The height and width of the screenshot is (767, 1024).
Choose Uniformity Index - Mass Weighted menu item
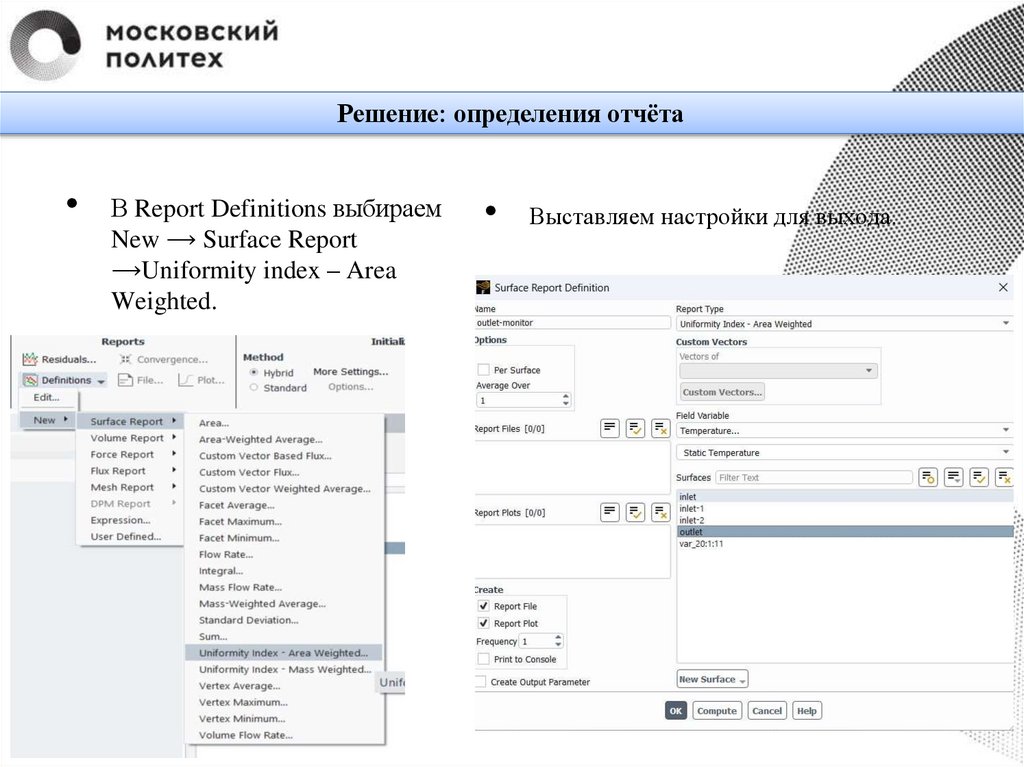284,670
